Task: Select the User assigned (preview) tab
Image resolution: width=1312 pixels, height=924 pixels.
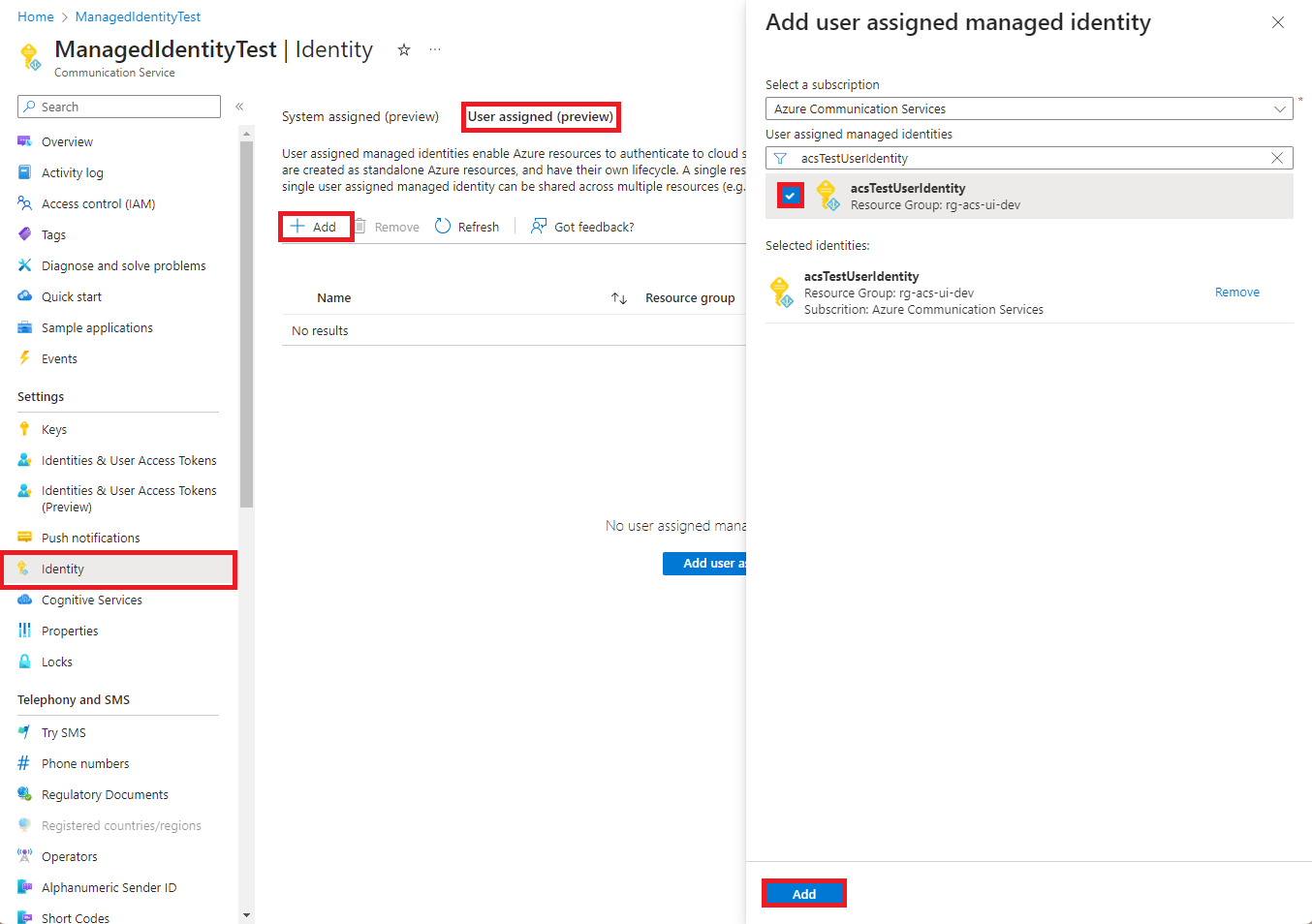Action: click(x=541, y=116)
